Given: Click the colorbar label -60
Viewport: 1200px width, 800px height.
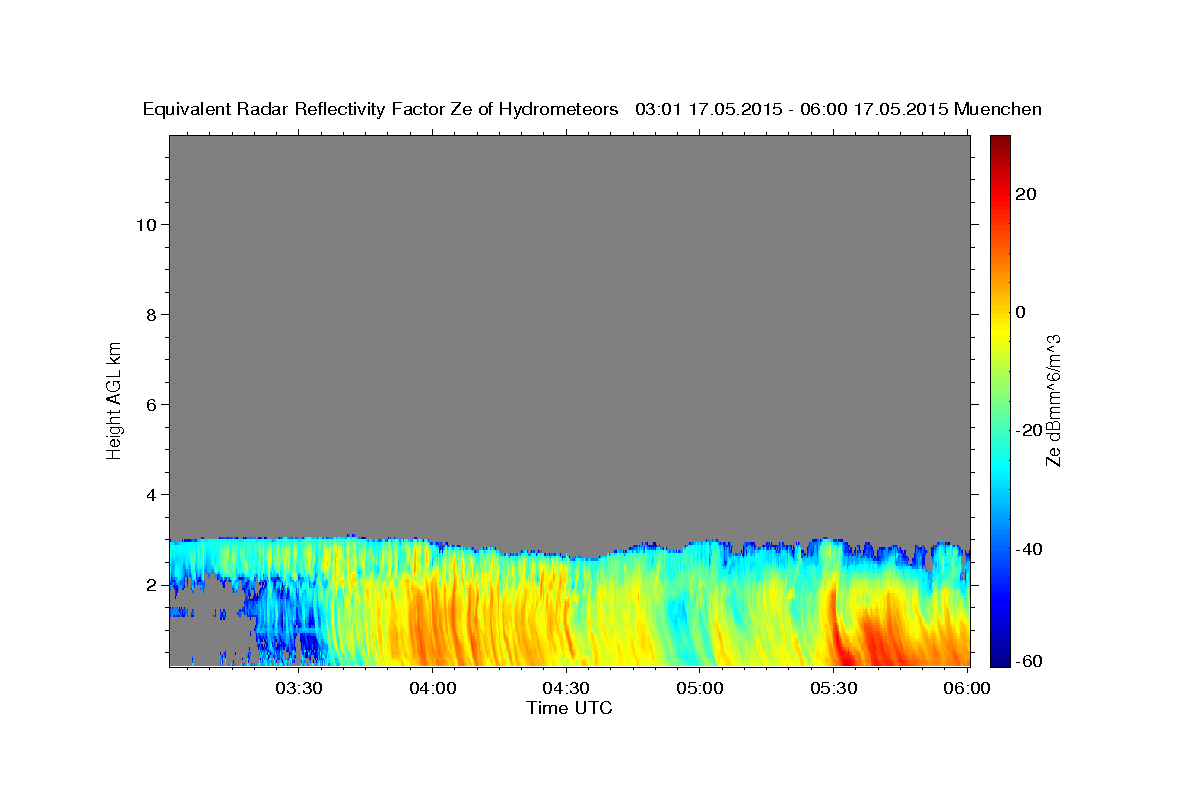Looking at the screenshot, I should click(x=1027, y=661).
